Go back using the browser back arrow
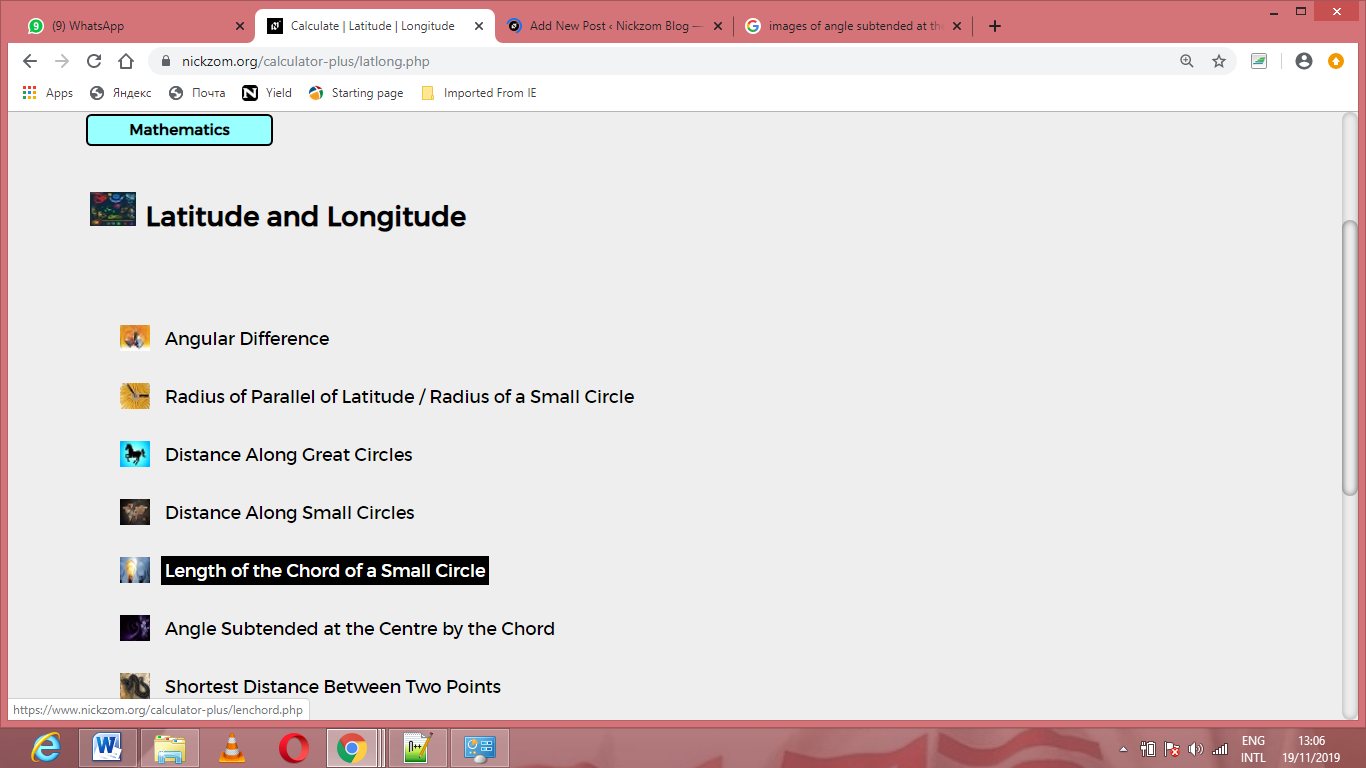The width and height of the screenshot is (1366, 768). click(30, 61)
